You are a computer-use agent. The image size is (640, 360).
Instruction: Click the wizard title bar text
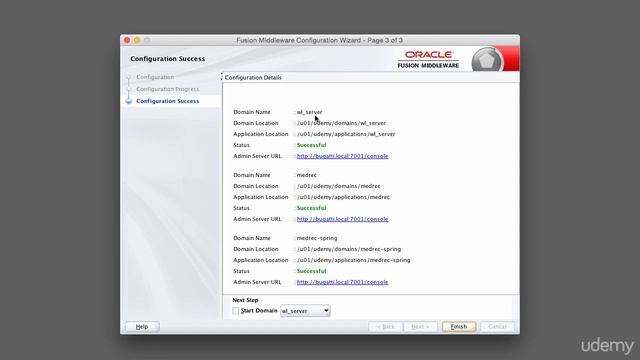point(320,40)
